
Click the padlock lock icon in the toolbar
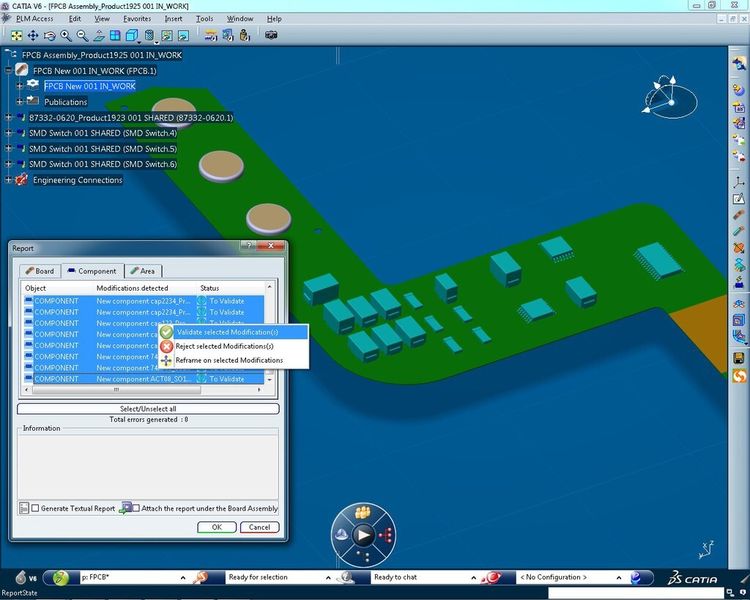[244, 35]
